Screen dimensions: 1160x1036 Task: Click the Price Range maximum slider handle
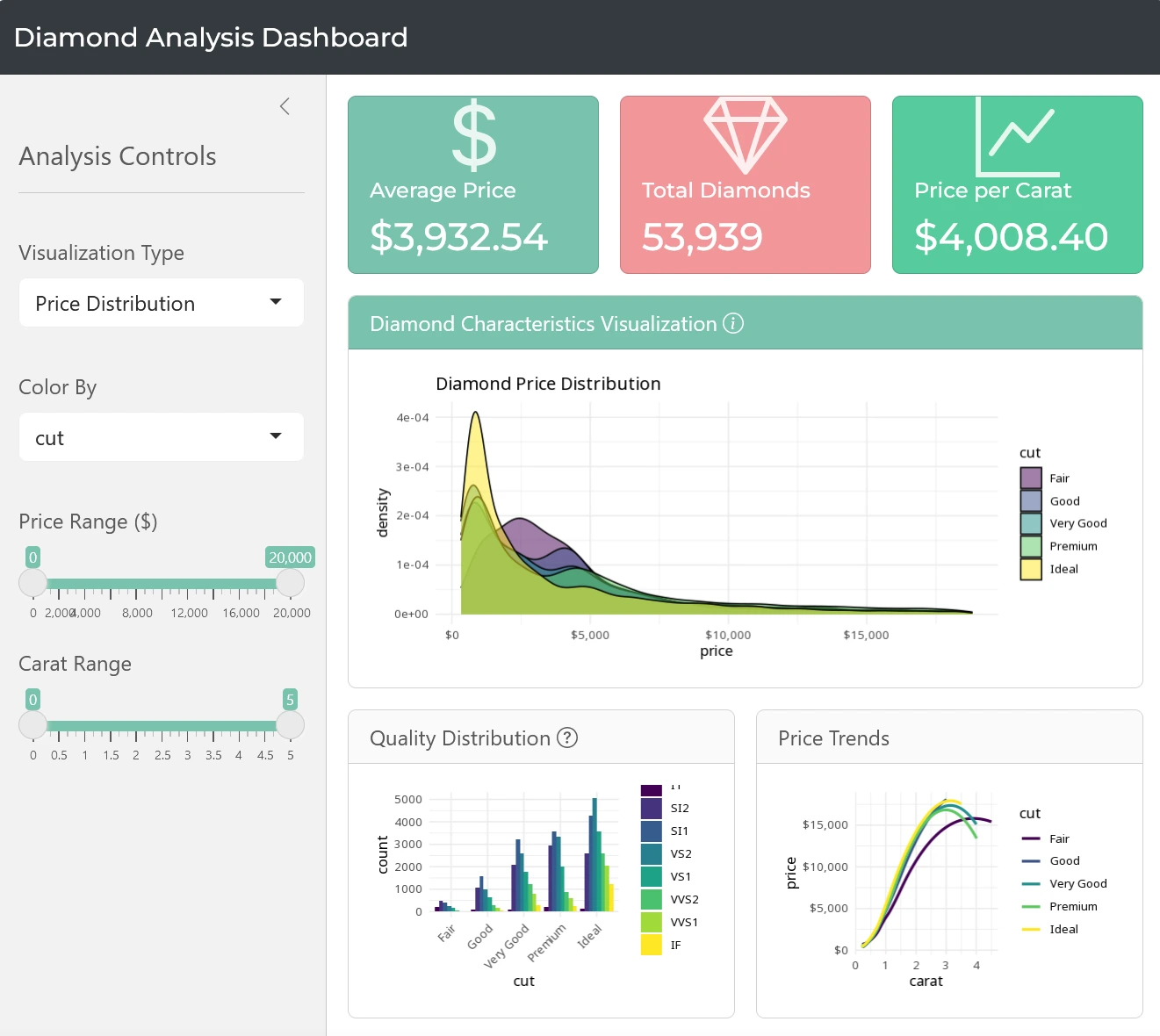pyautogui.click(x=290, y=583)
